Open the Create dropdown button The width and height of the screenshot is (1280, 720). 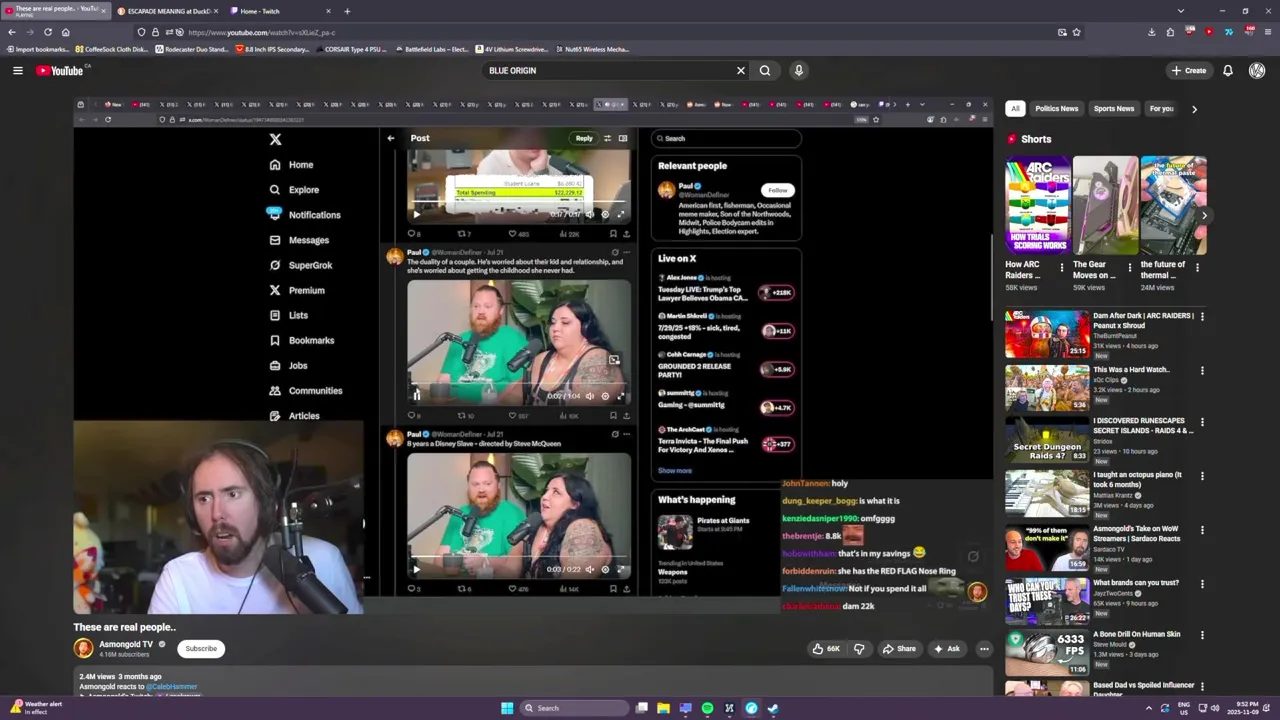pyautogui.click(x=1188, y=70)
